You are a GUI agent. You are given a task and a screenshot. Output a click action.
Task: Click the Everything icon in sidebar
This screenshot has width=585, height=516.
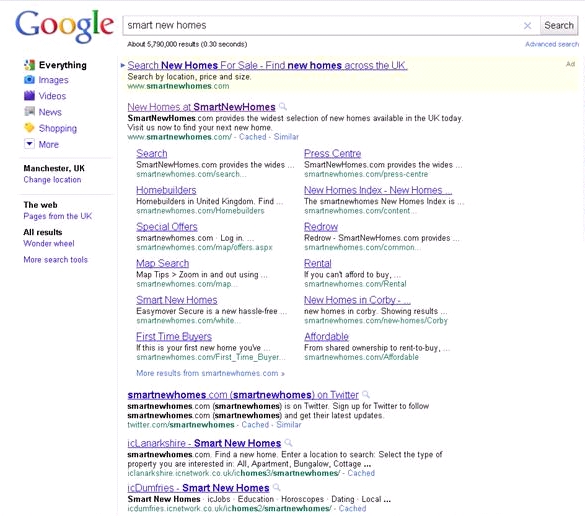29,65
